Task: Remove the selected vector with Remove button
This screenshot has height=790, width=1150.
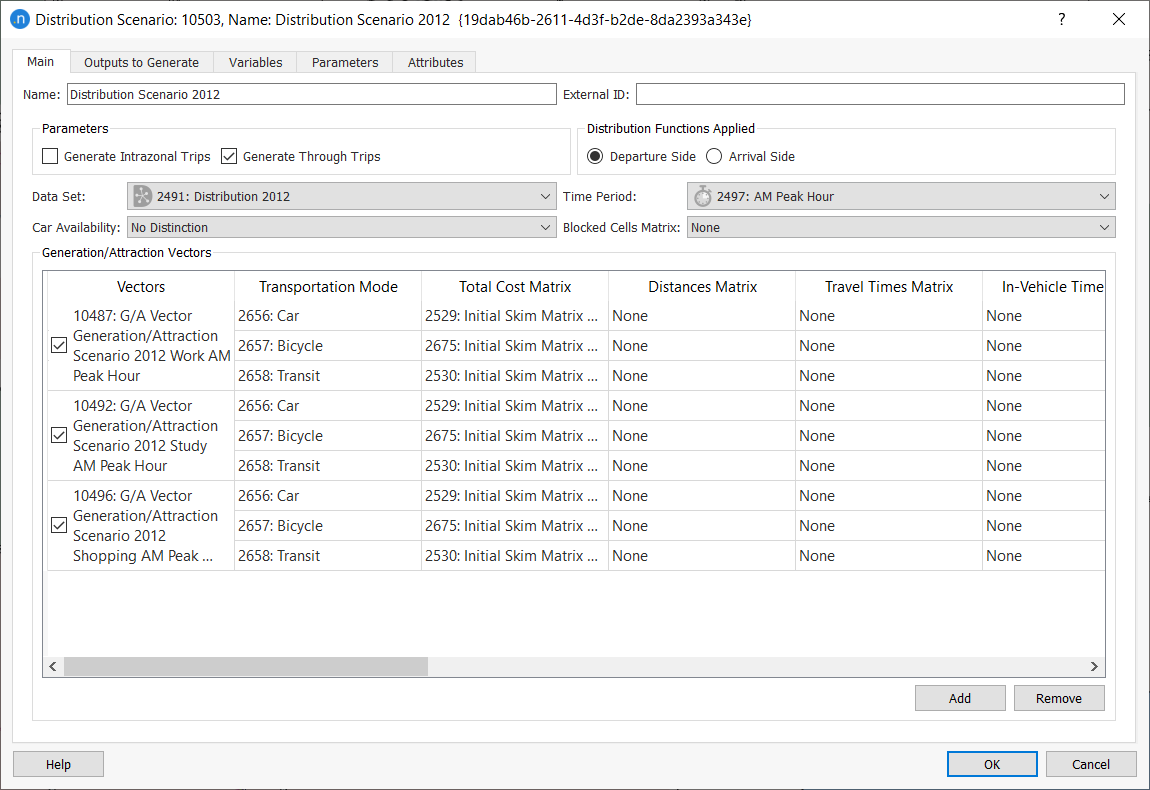Action: [x=1059, y=697]
